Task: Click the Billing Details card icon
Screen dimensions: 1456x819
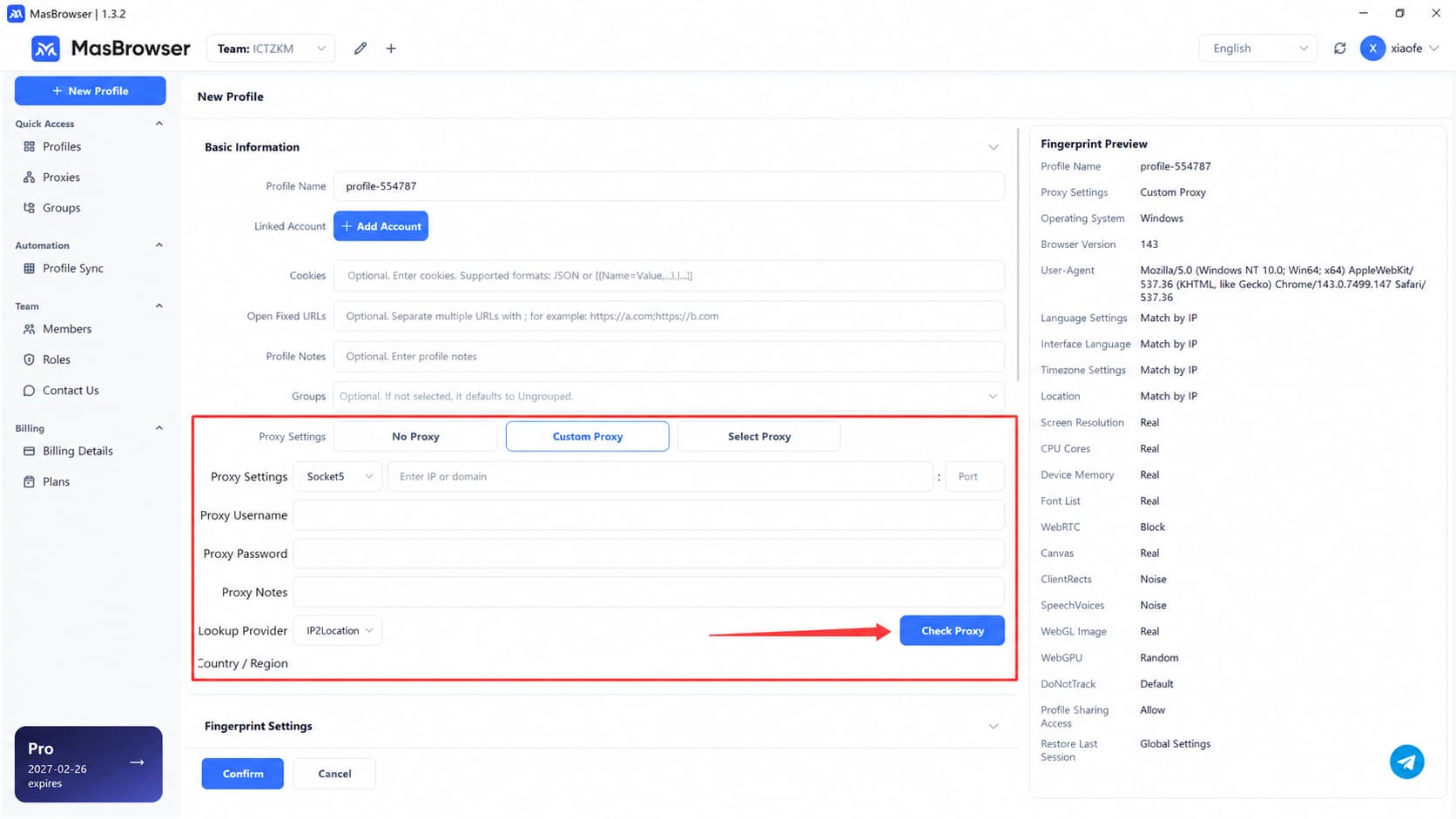Action: click(x=30, y=451)
